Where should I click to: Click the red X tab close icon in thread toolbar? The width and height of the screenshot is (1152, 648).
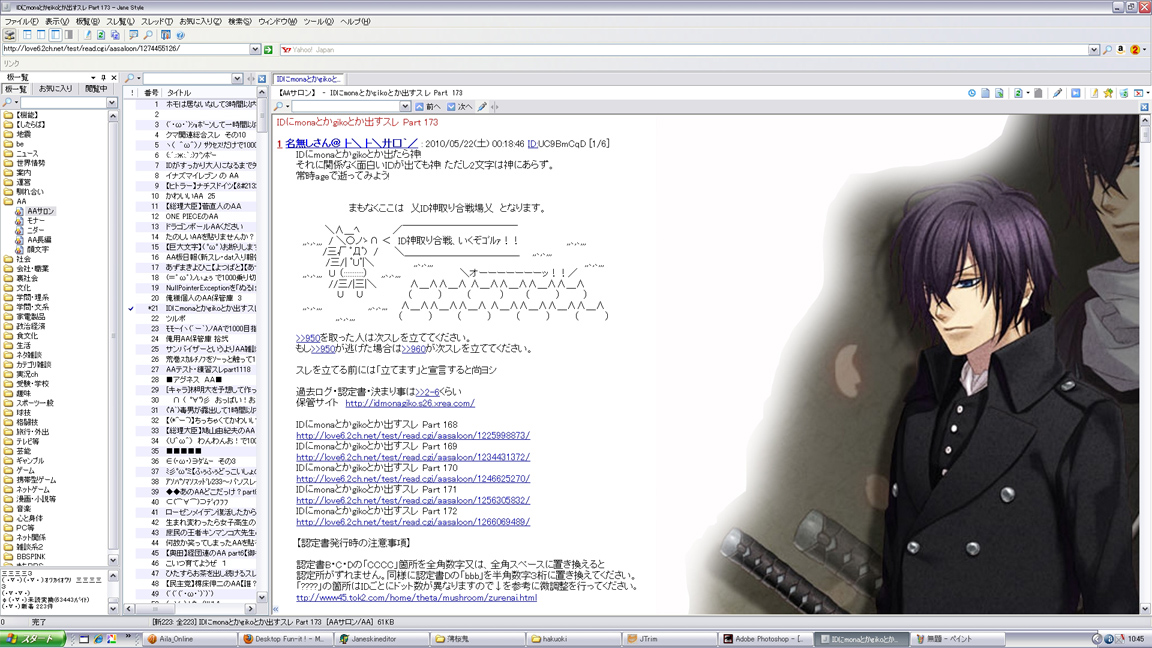pyautogui.click(x=1139, y=93)
